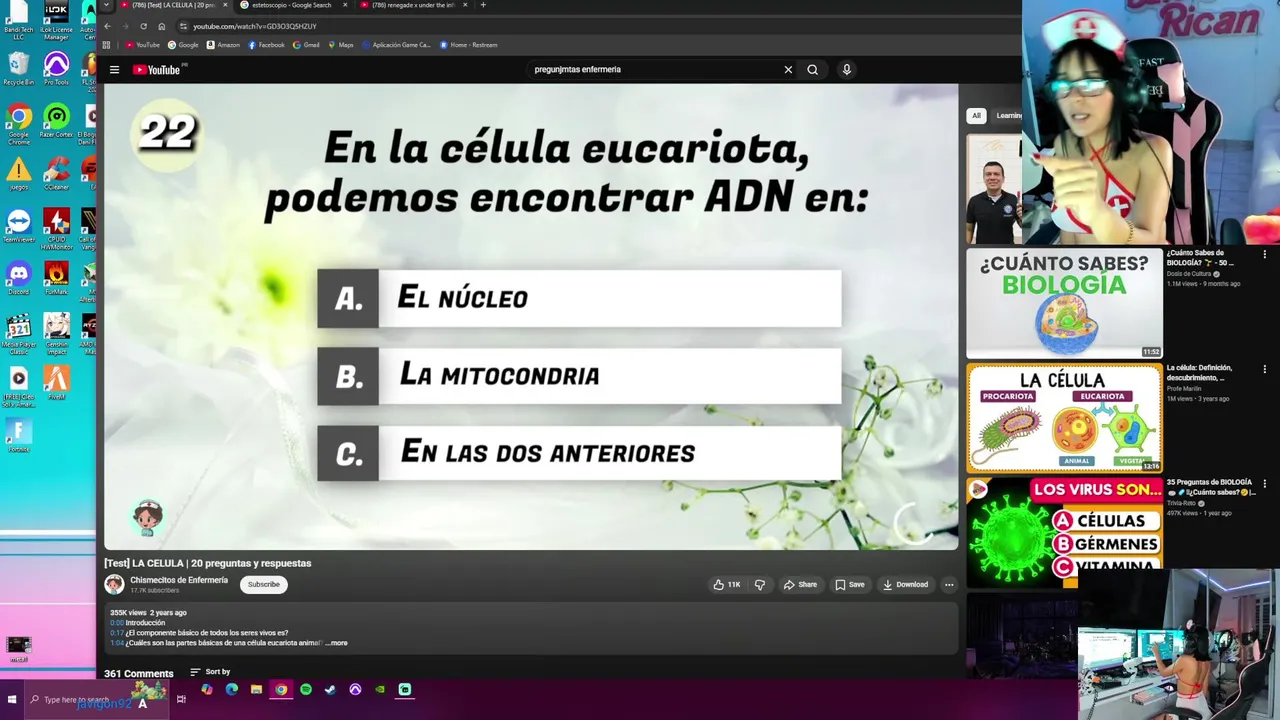1280x720 pixels.
Task: Open Chismecitos de Enfermería channel name
Action: (x=179, y=580)
